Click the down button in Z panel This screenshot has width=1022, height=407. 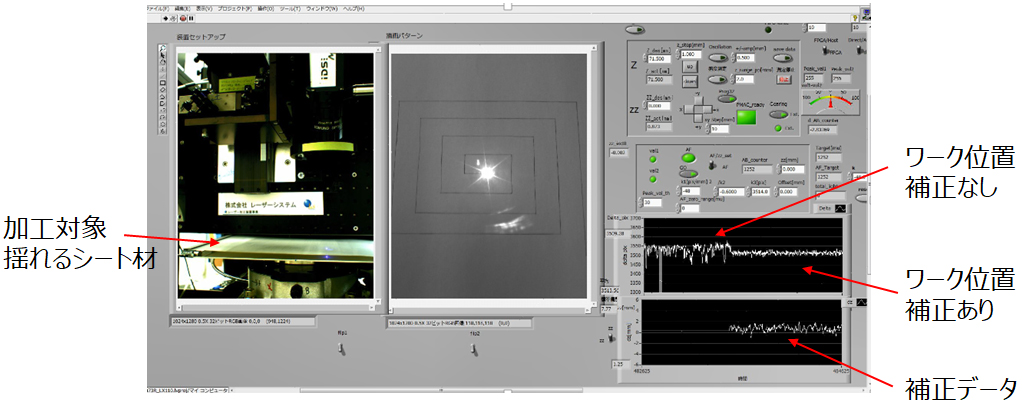tap(688, 81)
